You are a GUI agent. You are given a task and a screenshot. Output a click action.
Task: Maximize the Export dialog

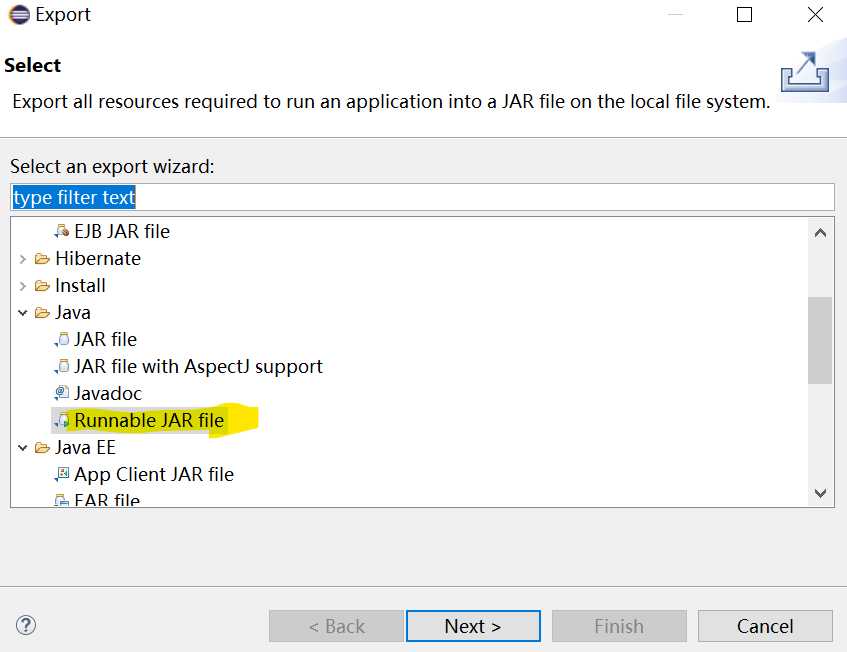(744, 15)
